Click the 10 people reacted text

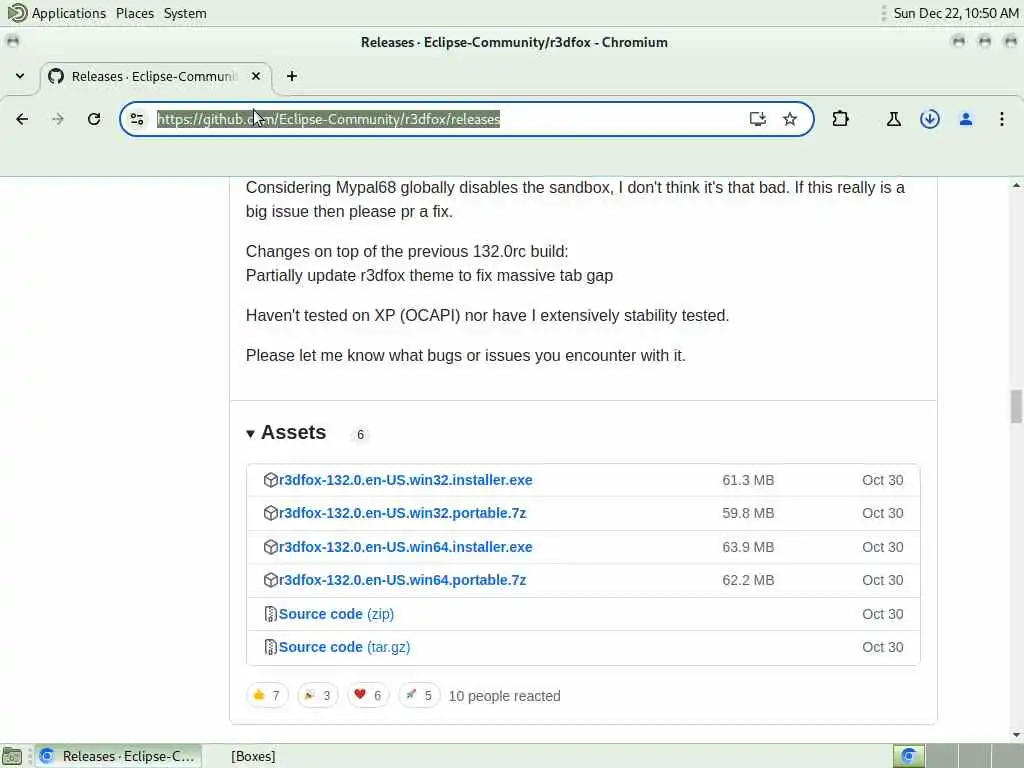tap(504, 696)
